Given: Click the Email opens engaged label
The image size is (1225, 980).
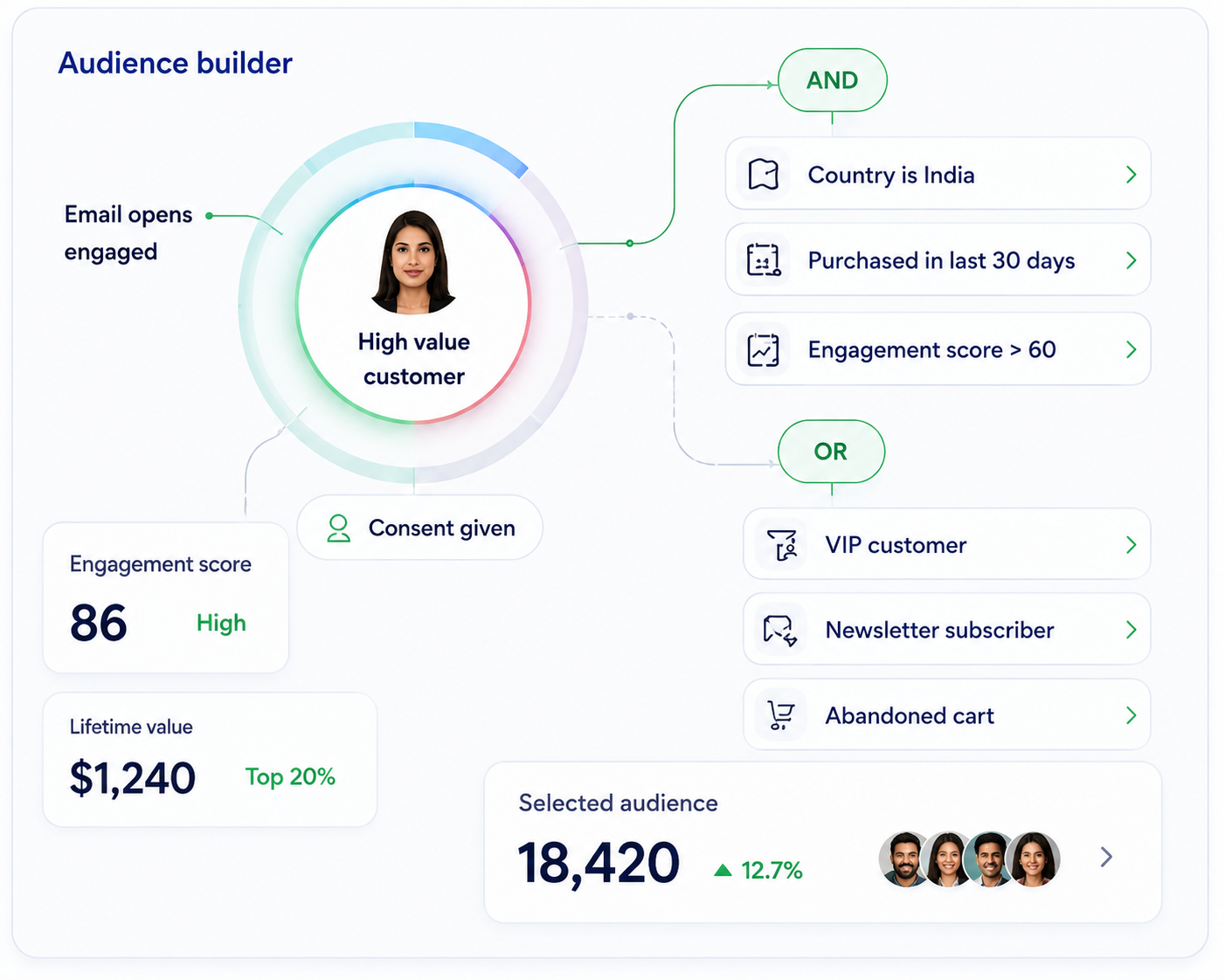Looking at the screenshot, I should click(x=128, y=233).
